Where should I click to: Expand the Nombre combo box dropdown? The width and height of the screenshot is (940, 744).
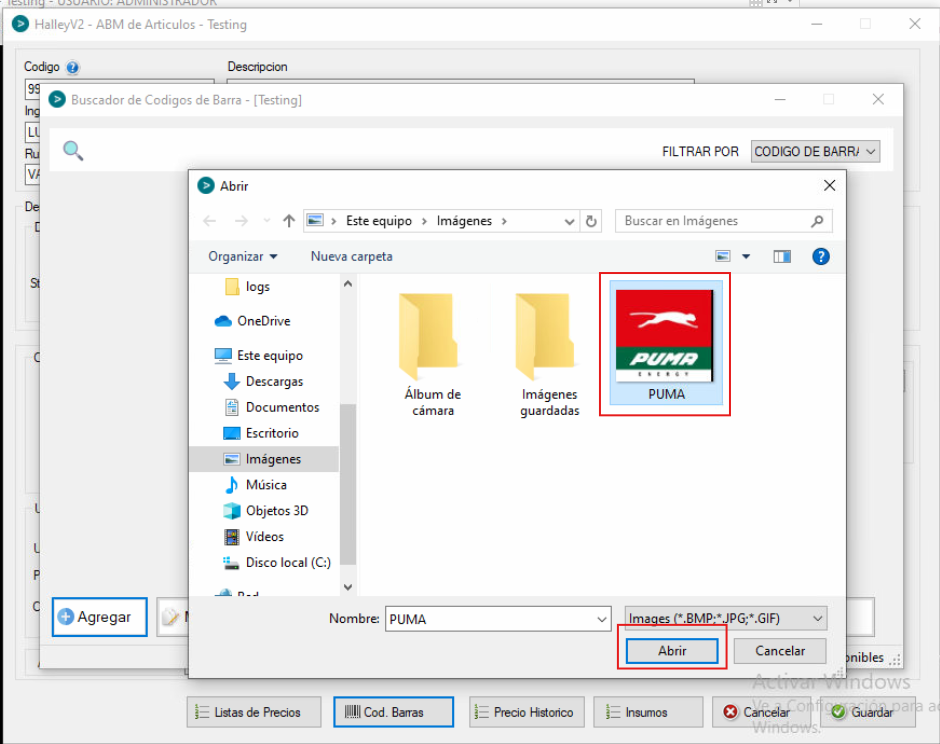click(602, 619)
